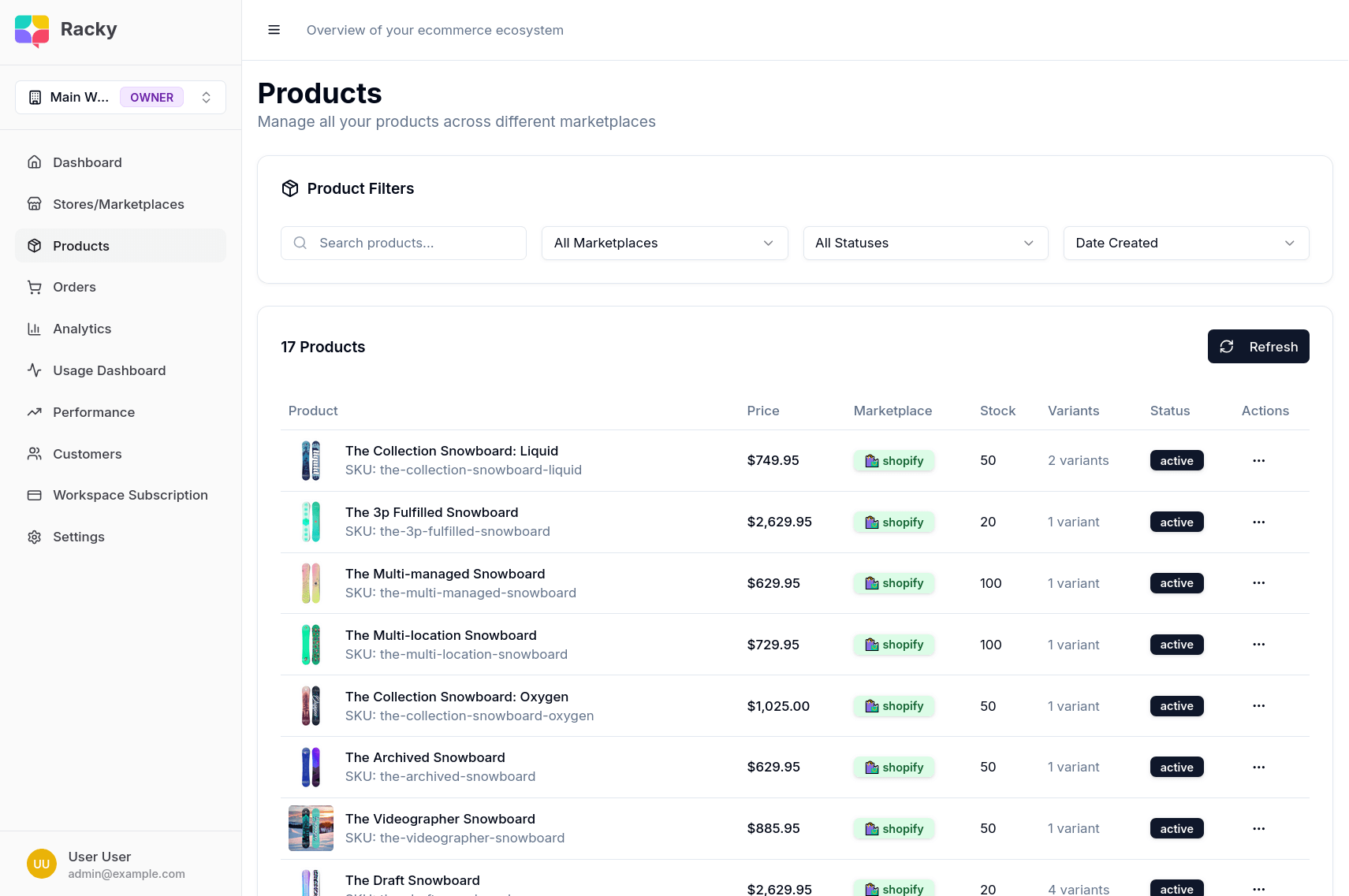Open the Date Created sort dropdown
The width and height of the screenshot is (1349, 896).
1185,244
